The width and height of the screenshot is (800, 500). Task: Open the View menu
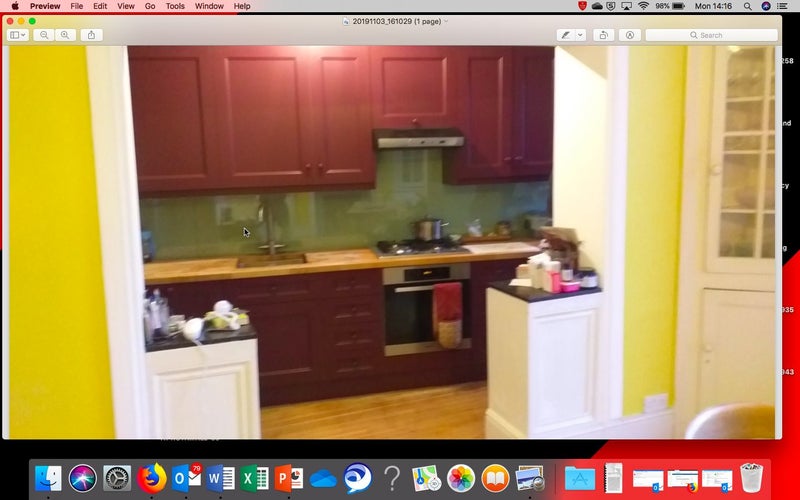click(x=126, y=6)
